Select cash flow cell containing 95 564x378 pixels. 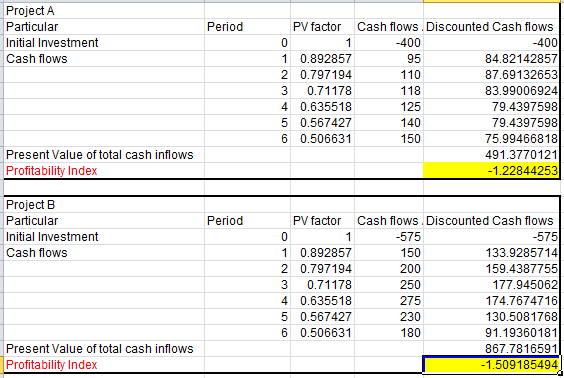(389, 59)
